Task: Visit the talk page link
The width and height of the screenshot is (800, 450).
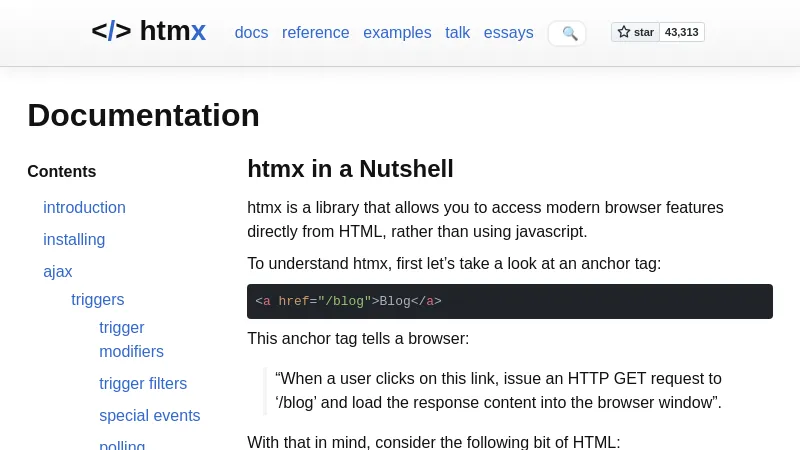Action: click(457, 33)
